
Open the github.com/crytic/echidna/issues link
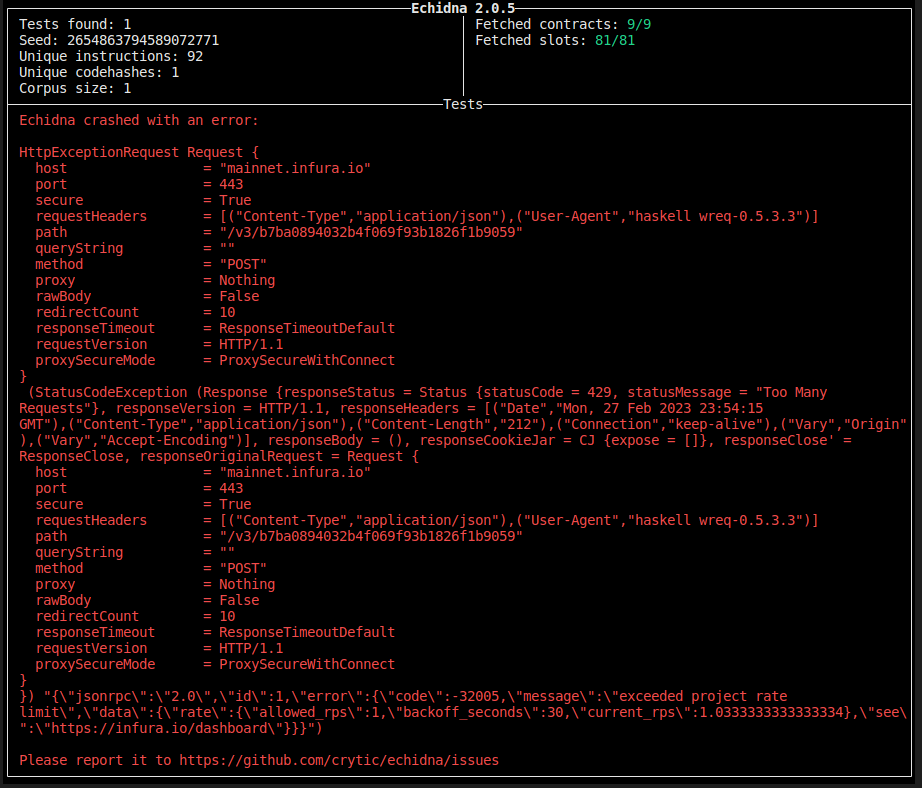click(x=339, y=760)
